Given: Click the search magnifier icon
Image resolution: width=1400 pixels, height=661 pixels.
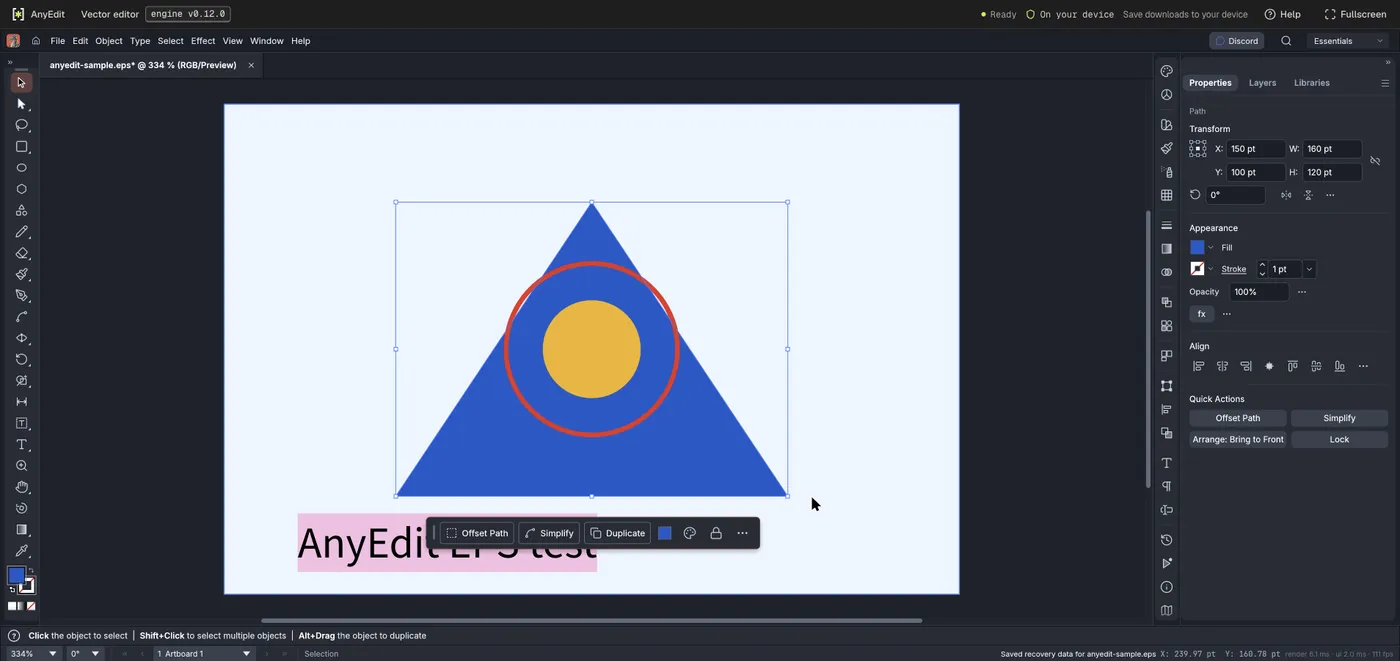Looking at the screenshot, I should coord(1286,41).
